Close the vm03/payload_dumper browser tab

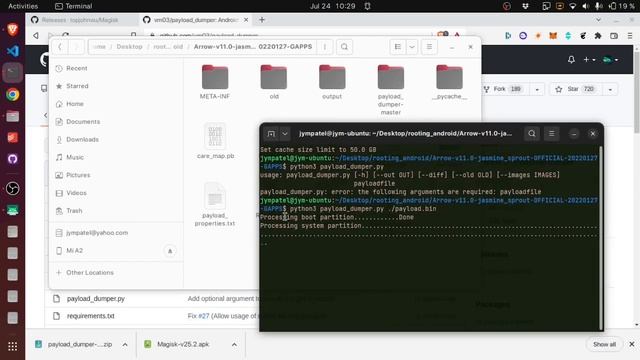point(246,20)
